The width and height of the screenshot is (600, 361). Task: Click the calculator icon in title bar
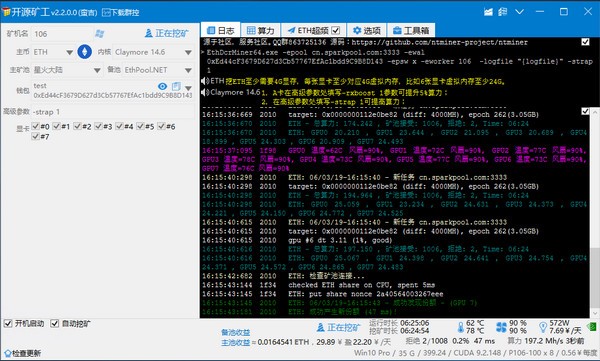pyautogui.click(x=502, y=12)
